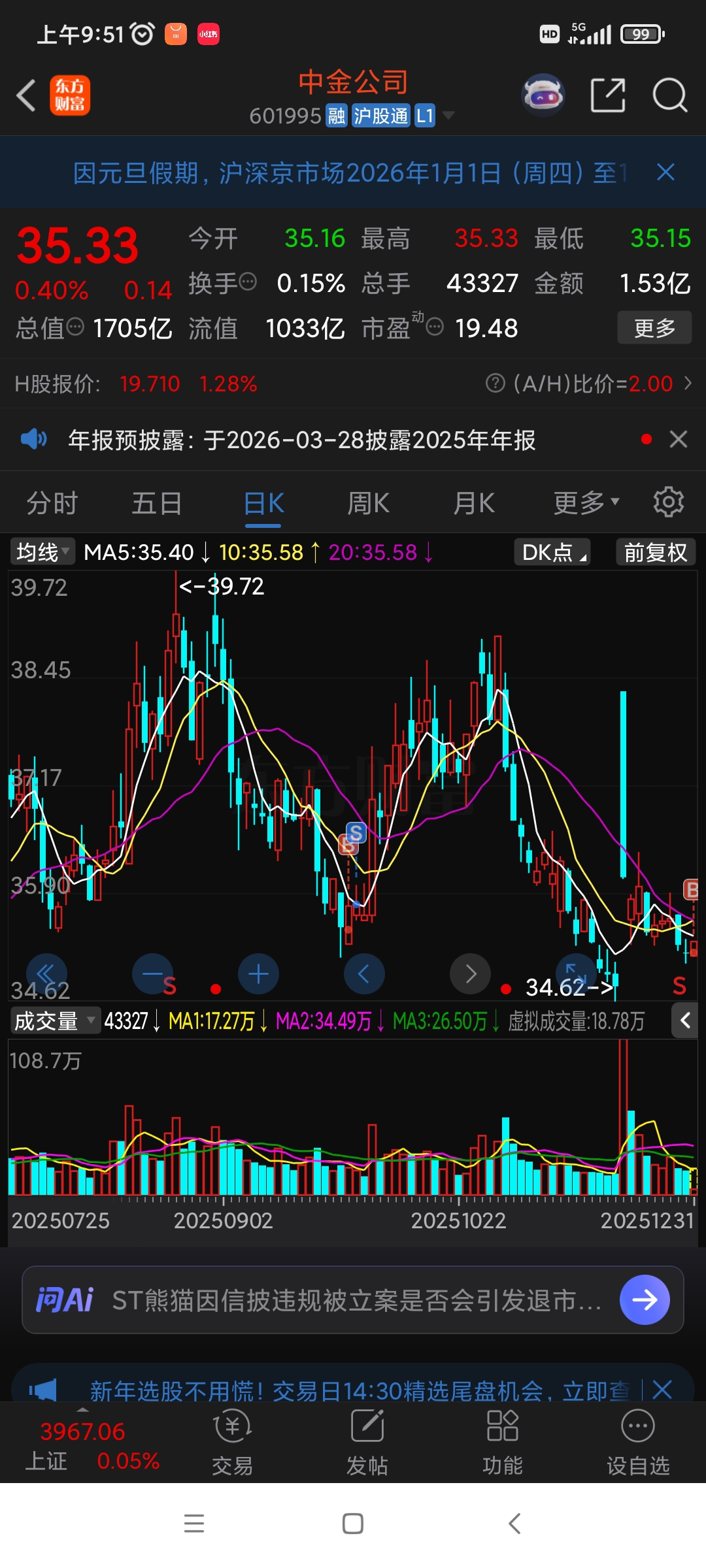Switch to 五日 tab
The image size is (706, 1568).
point(157,503)
